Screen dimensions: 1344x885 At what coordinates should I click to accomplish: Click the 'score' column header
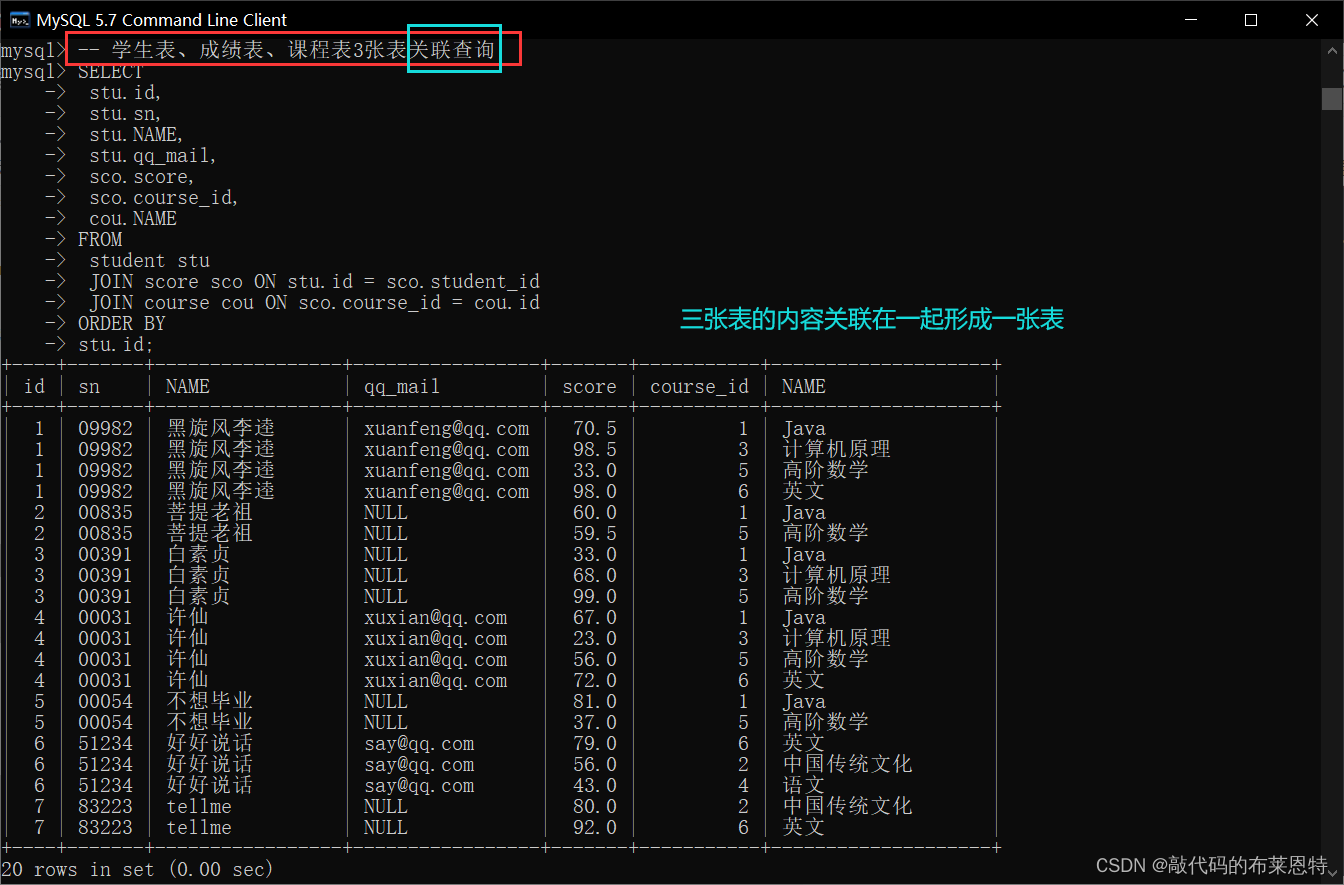pyautogui.click(x=589, y=386)
